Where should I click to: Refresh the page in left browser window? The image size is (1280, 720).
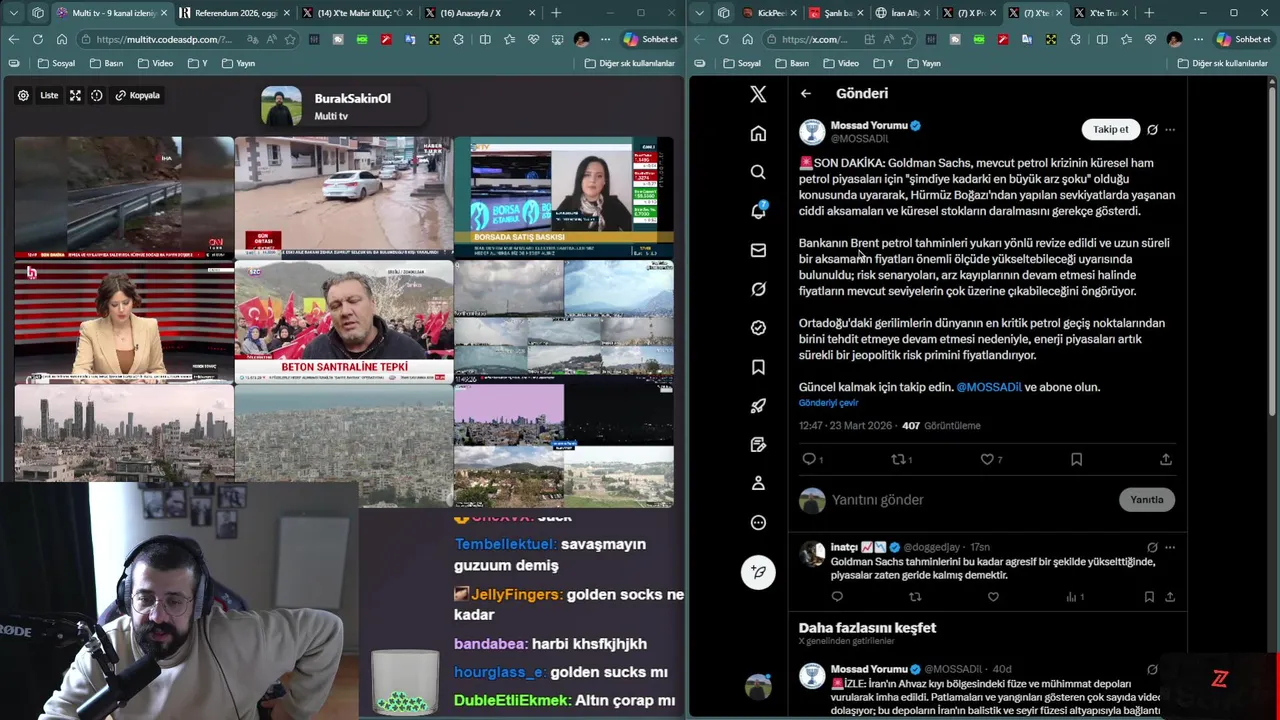point(37,39)
